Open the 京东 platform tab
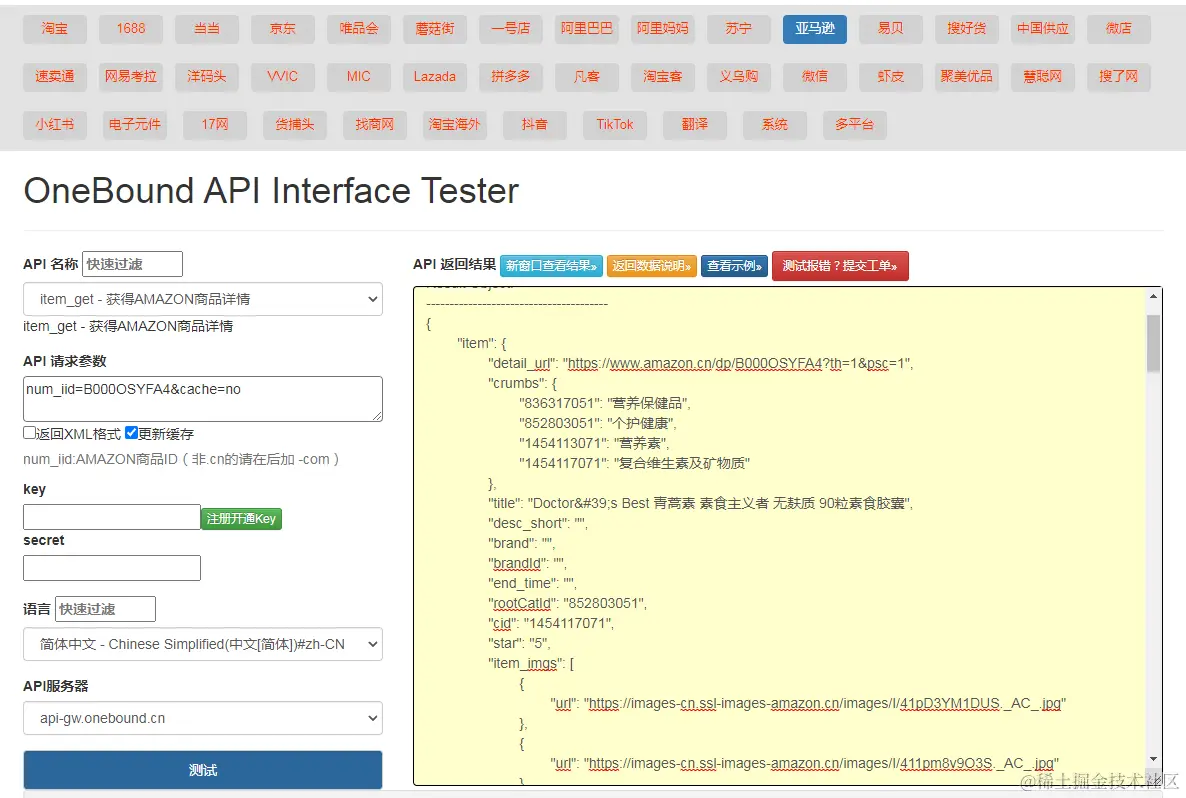Image resolution: width=1186 pixels, height=798 pixels. pyautogui.click(x=283, y=29)
